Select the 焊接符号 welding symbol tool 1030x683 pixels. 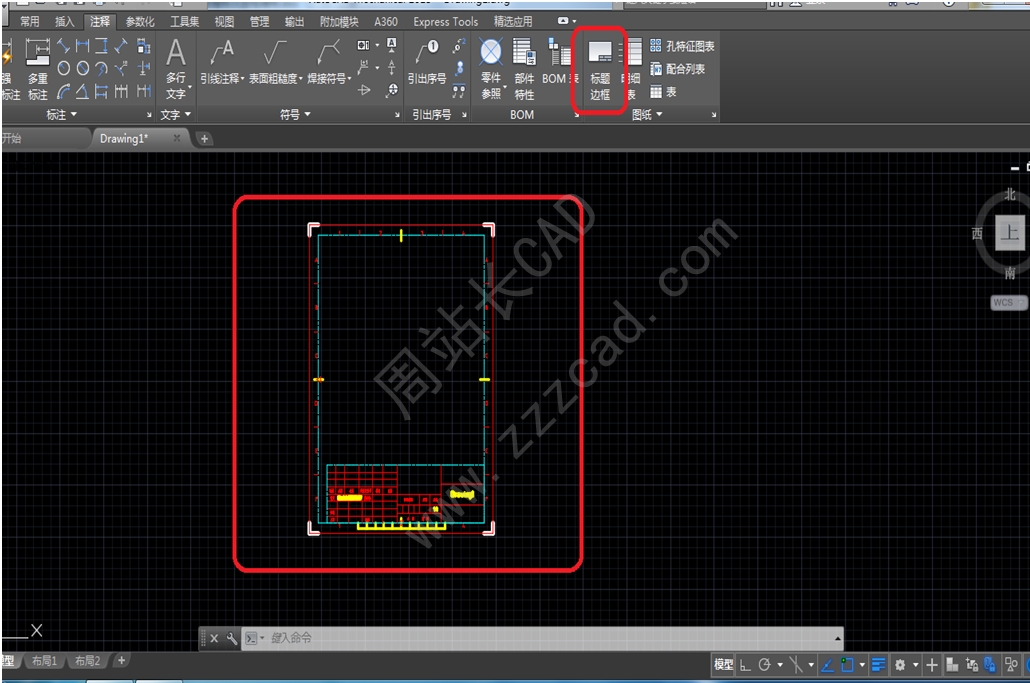tap(328, 63)
